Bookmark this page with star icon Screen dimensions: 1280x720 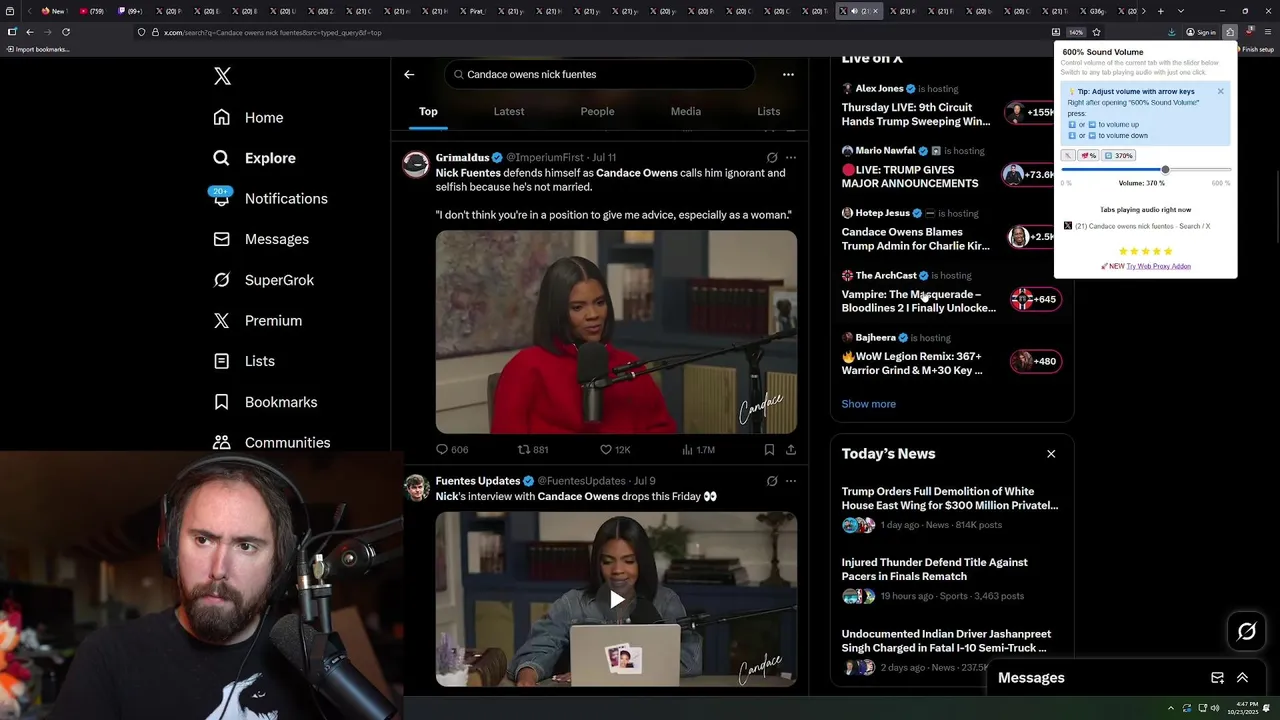1096,32
